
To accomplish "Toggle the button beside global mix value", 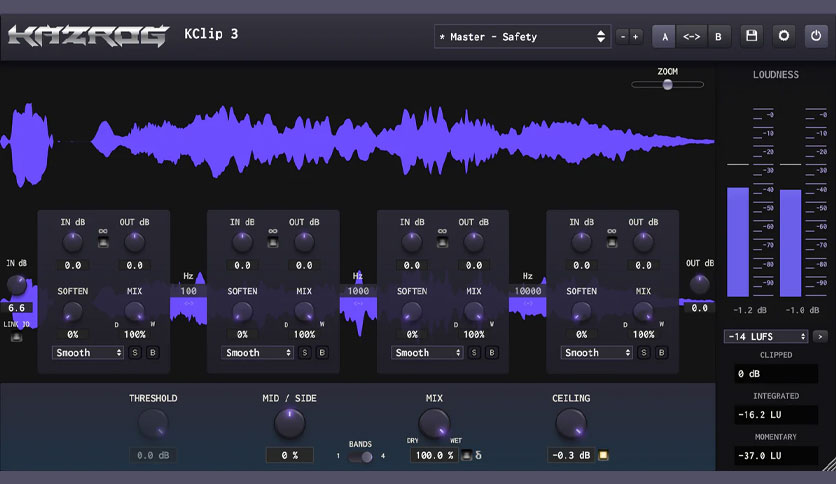I will [x=466, y=455].
